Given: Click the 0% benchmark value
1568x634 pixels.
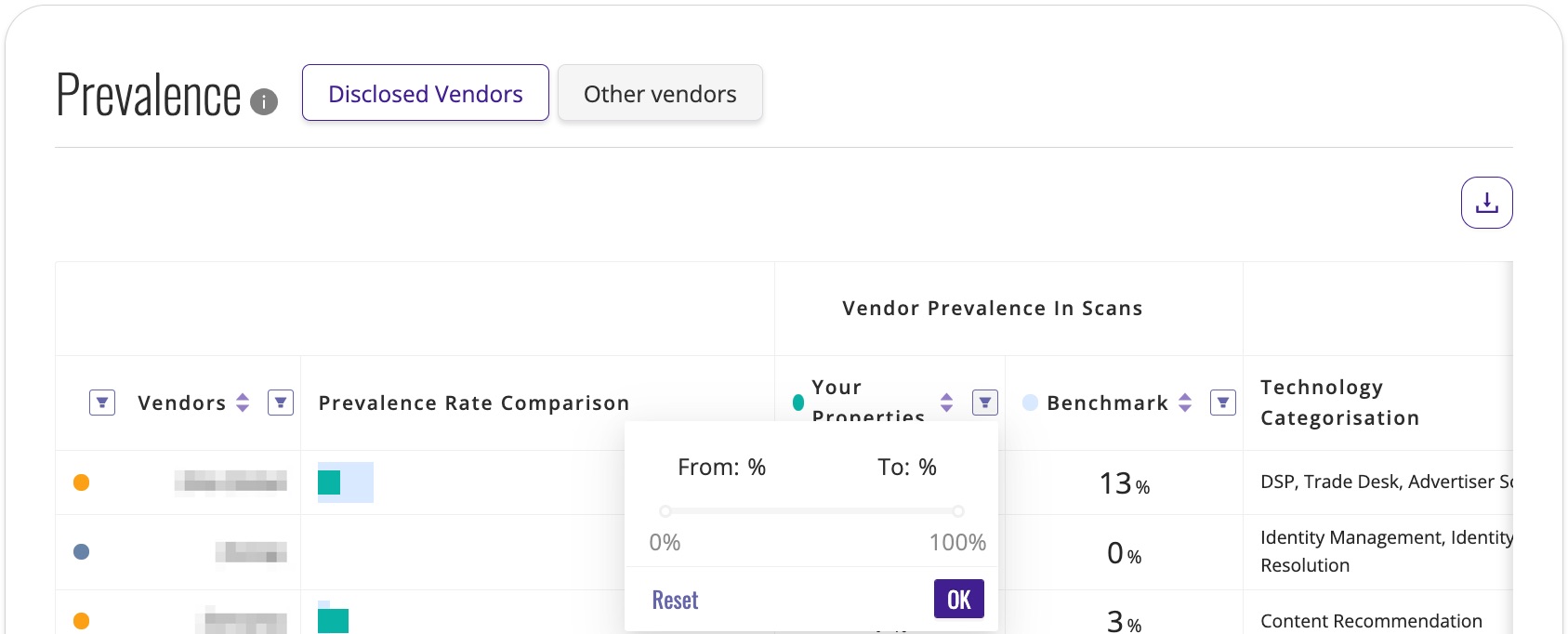Looking at the screenshot, I should tap(1125, 553).
